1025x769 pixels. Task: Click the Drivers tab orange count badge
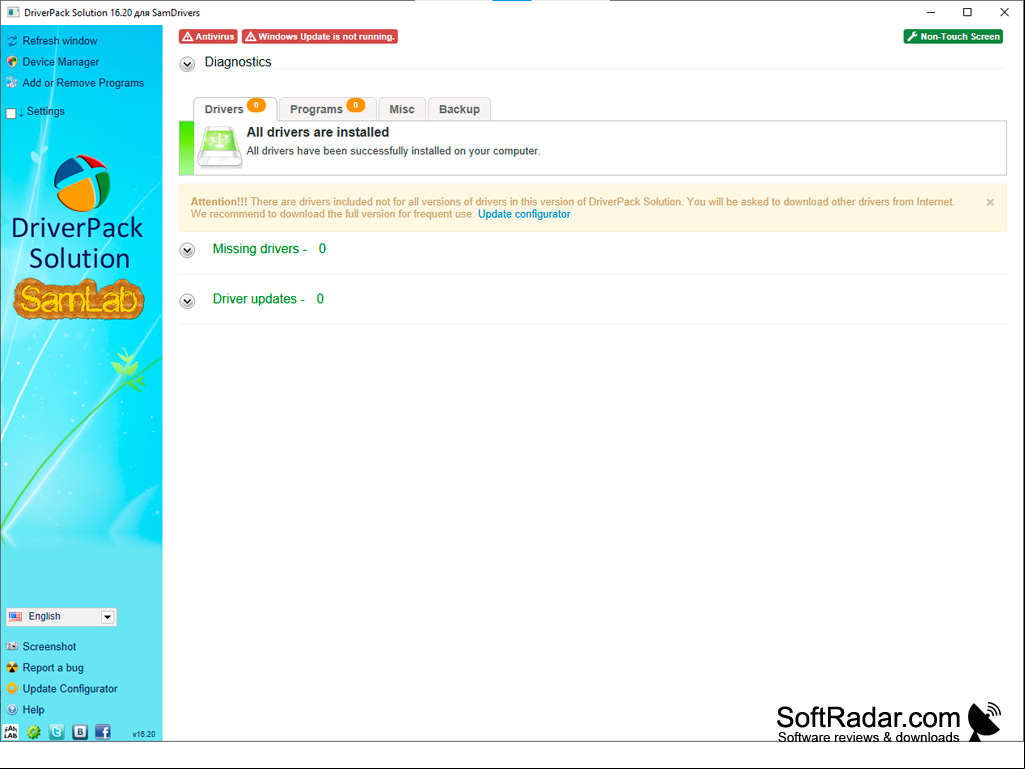(256, 105)
